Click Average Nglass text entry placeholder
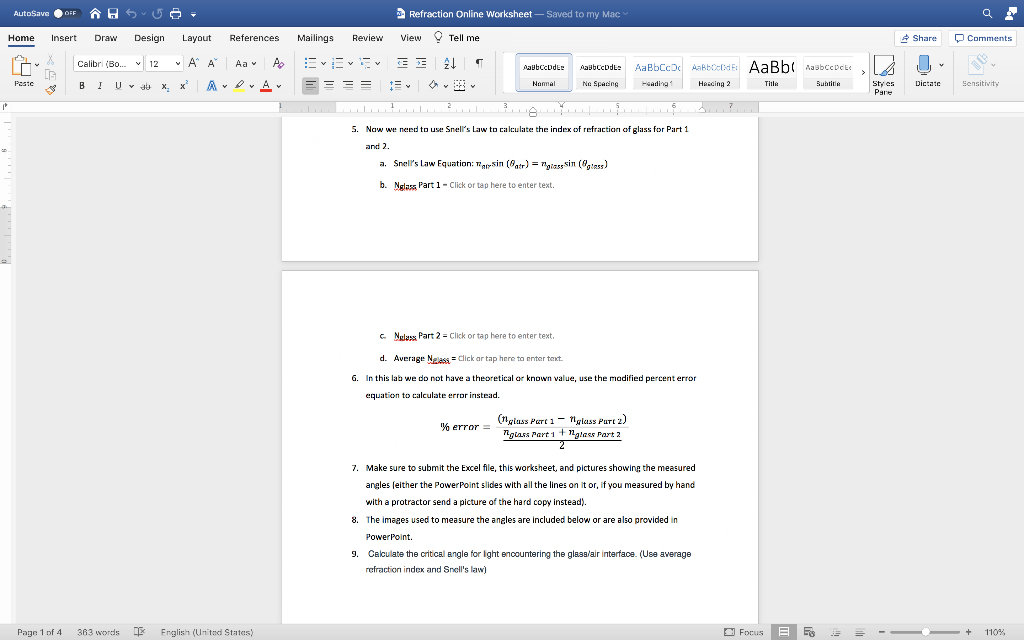The width and height of the screenshot is (1024, 640). click(510, 359)
